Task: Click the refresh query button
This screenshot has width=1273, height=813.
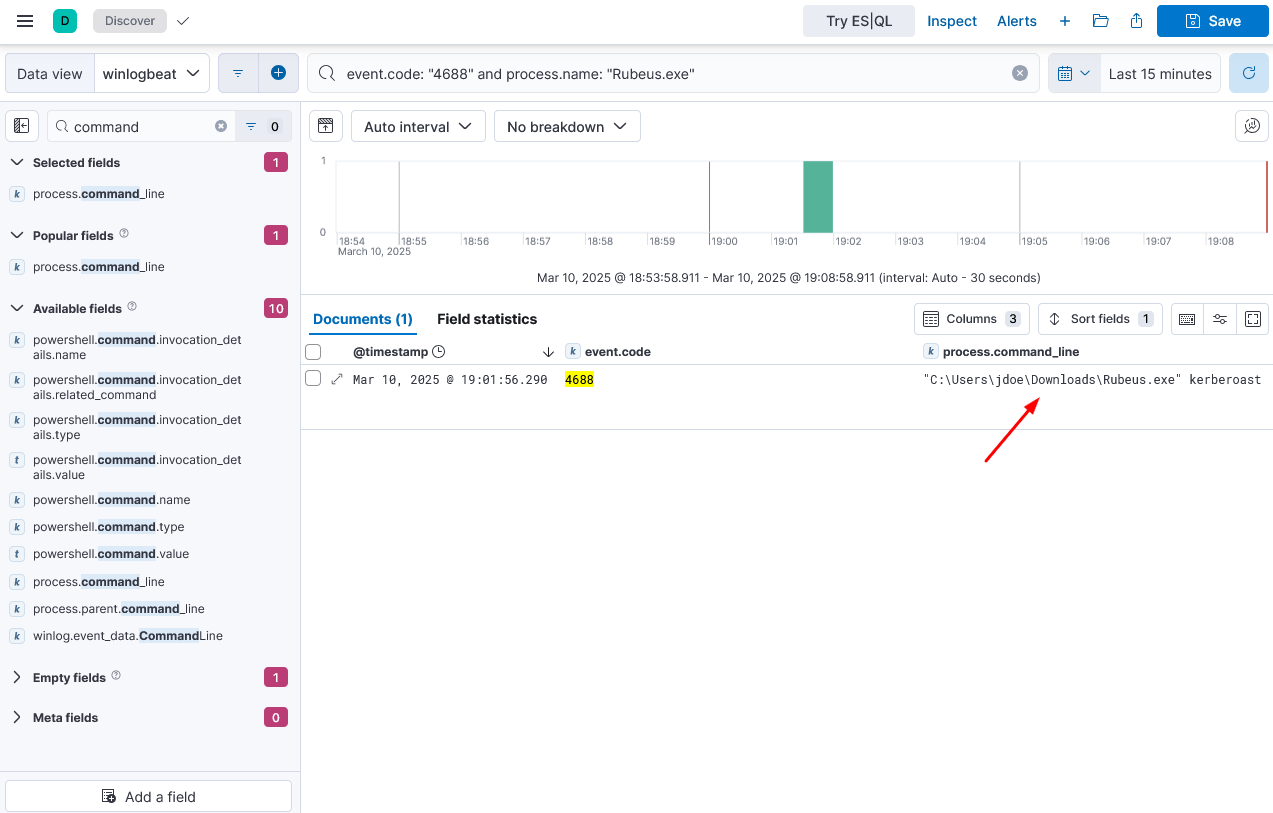Action: [1248, 73]
